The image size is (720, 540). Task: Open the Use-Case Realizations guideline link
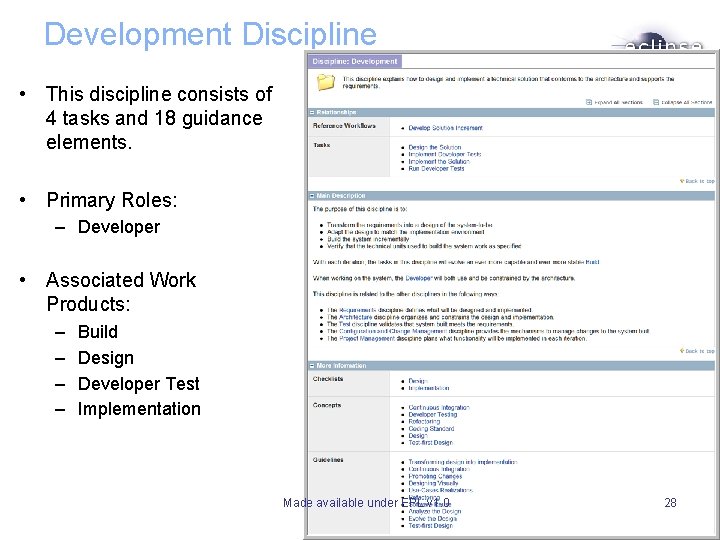click(440, 490)
